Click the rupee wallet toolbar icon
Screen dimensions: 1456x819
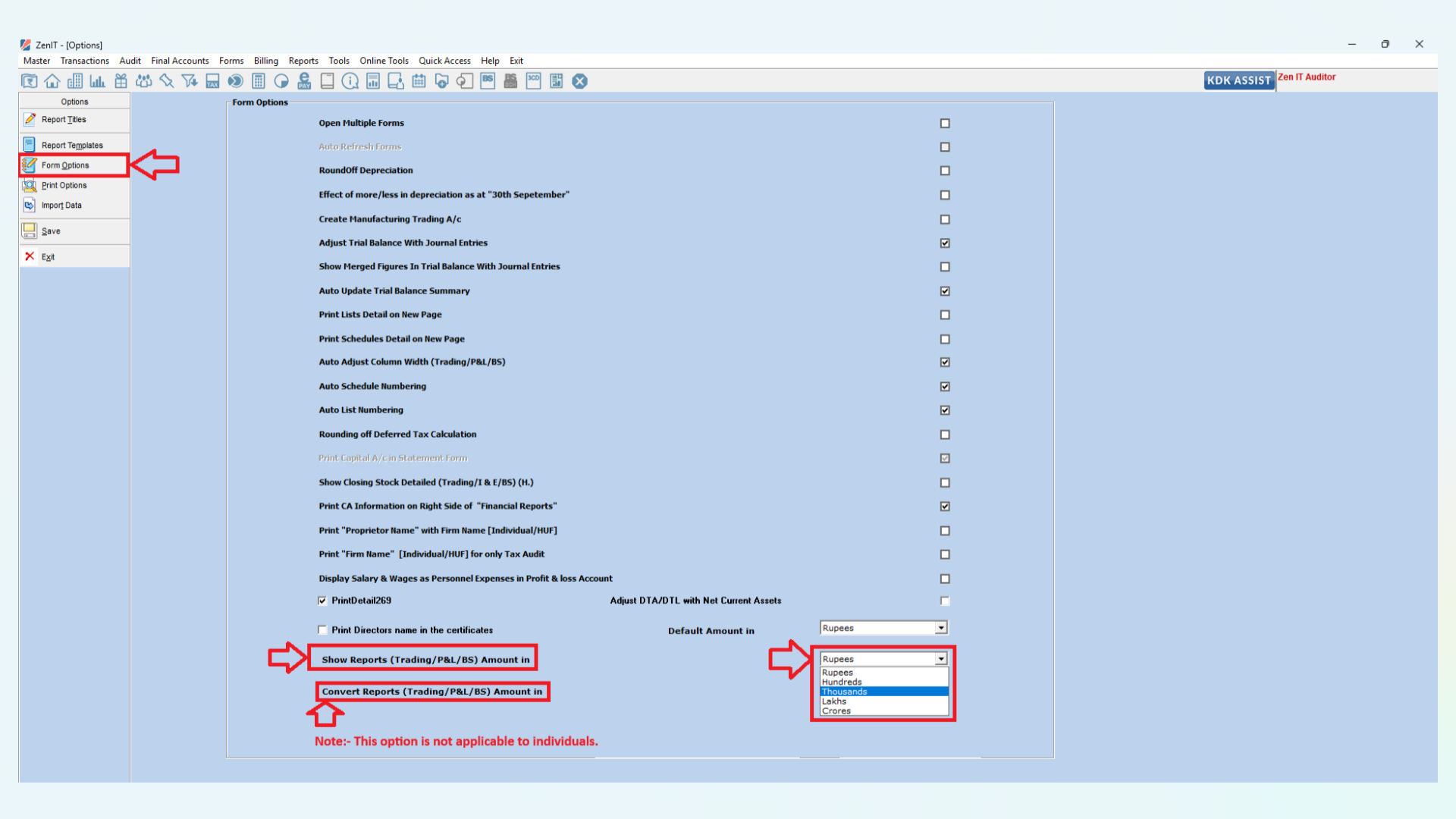click(x=30, y=81)
